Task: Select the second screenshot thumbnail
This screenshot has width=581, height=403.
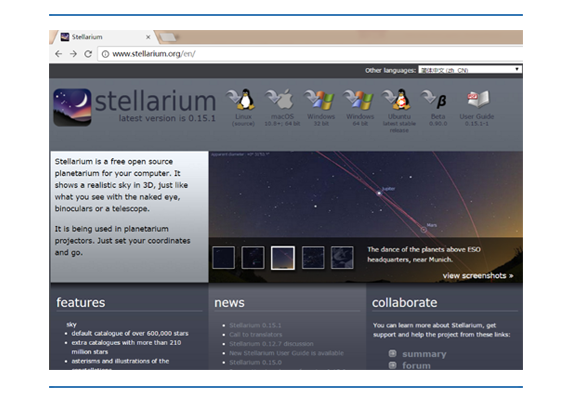Action: (x=253, y=257)
